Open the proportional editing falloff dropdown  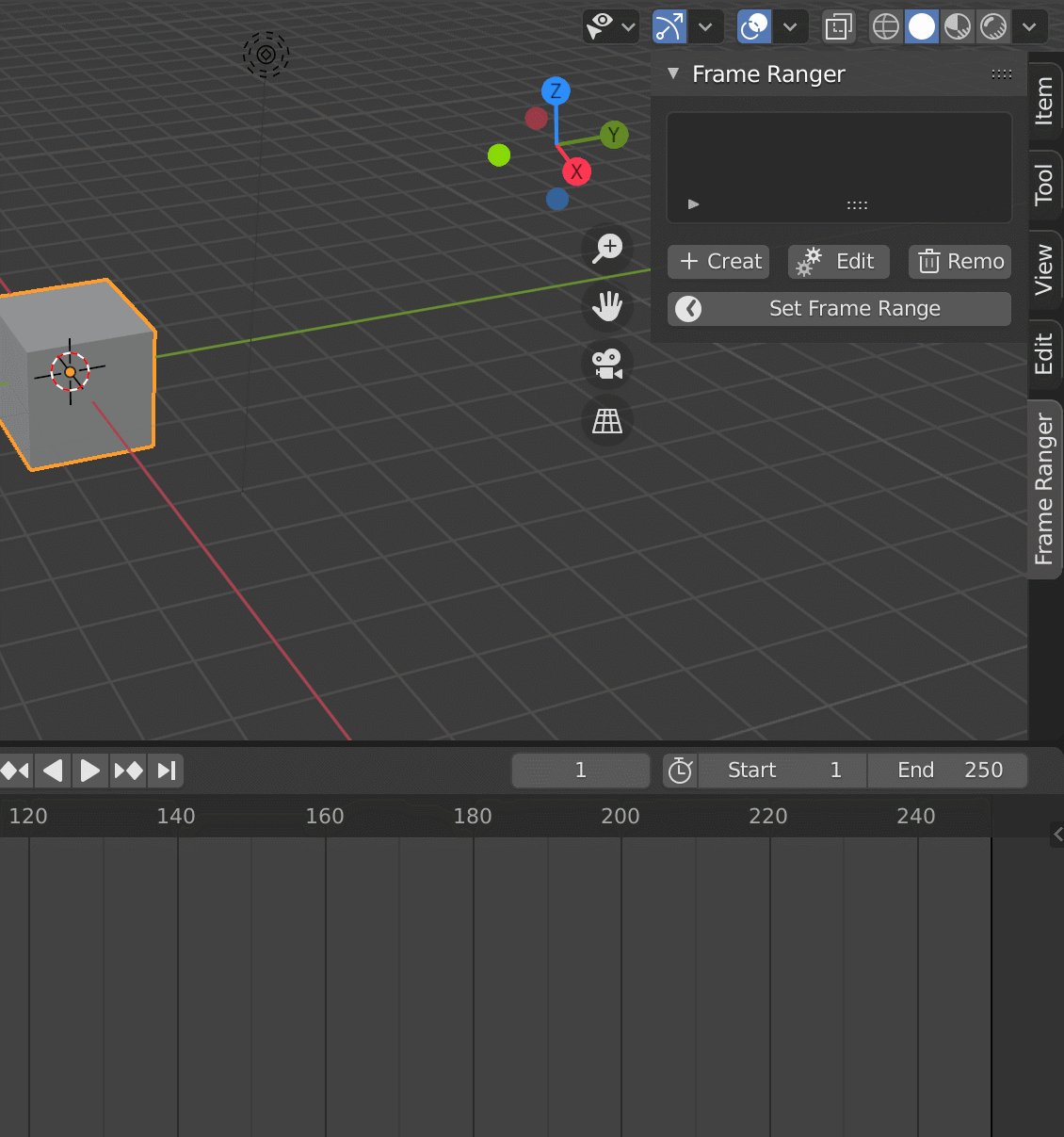(x=789, y=26)
